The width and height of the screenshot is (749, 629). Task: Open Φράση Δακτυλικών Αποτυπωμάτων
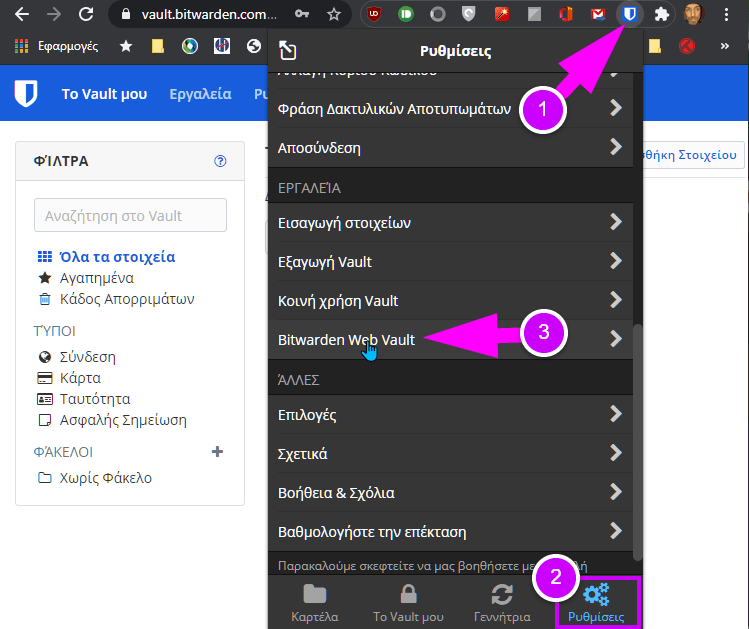(x=450, y=108)
